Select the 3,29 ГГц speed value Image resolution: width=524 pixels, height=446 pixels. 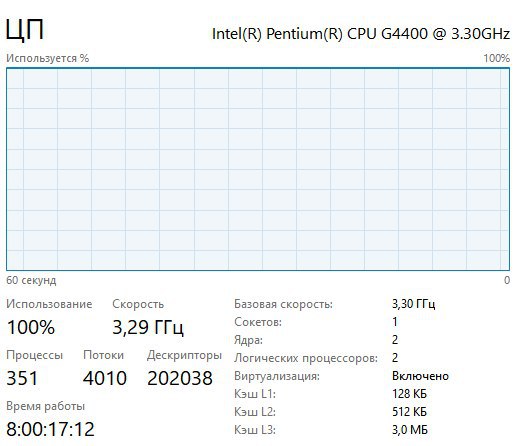[148, 327]
